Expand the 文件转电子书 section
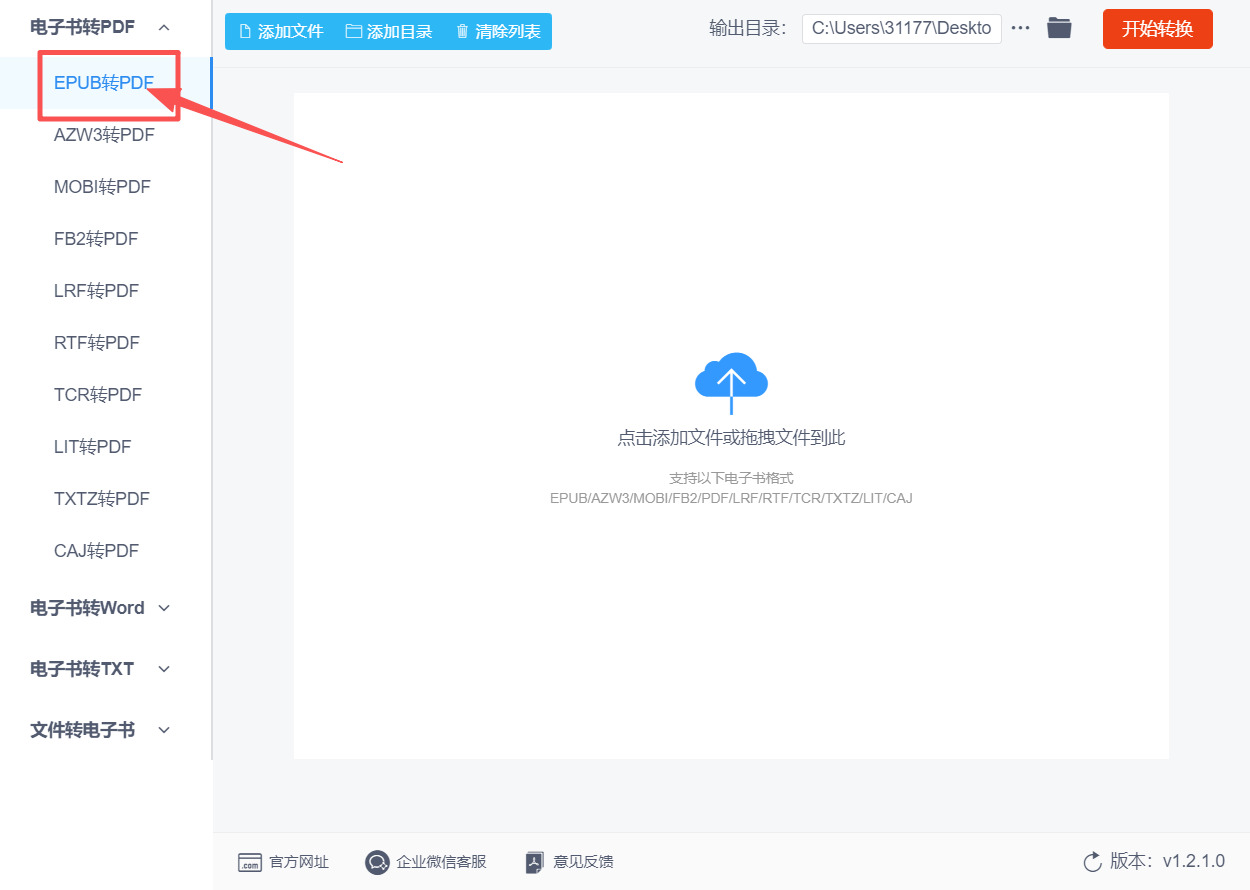 pos(165,730)
